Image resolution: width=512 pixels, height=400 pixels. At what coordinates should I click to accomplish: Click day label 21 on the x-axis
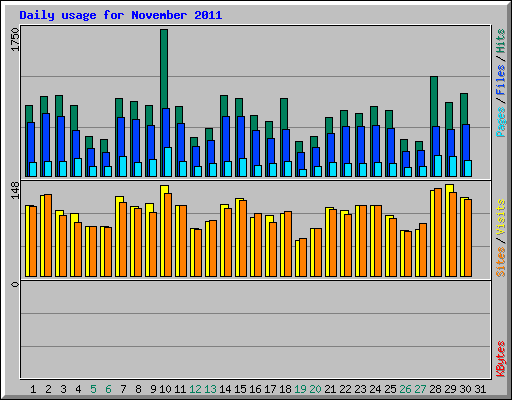(330, 389)
